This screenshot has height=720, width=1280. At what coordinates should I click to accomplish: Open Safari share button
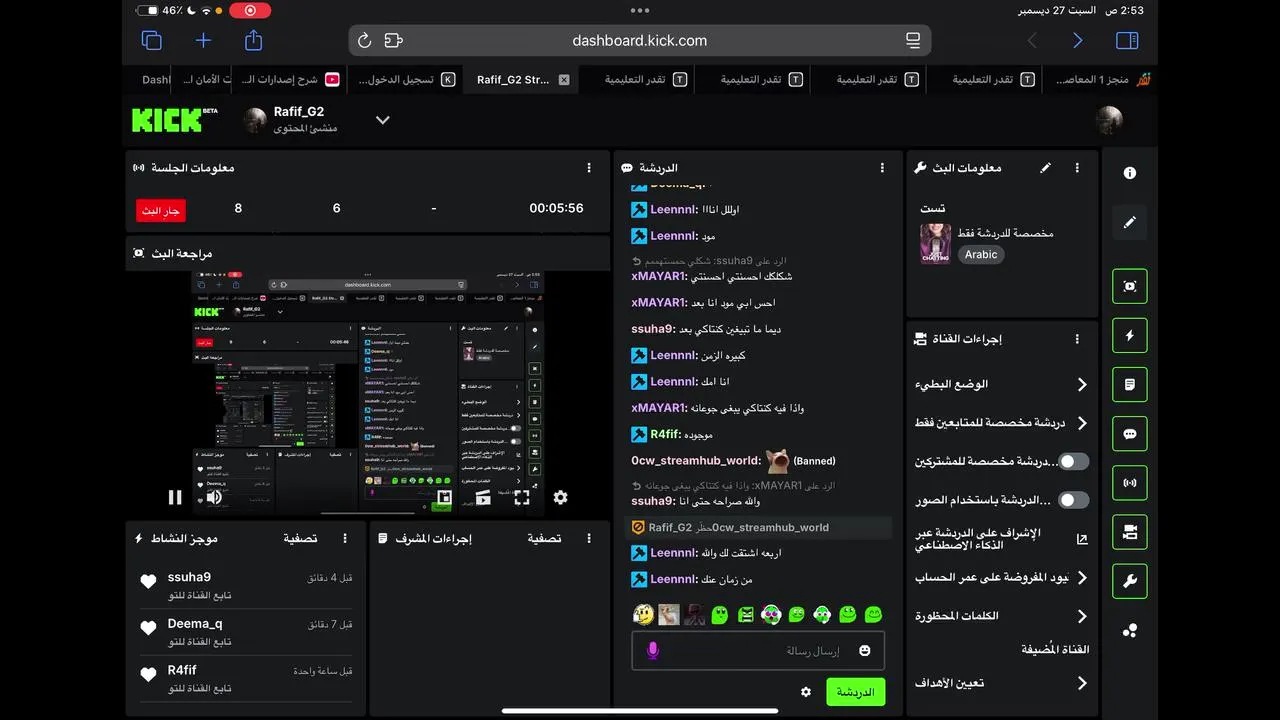254,40
